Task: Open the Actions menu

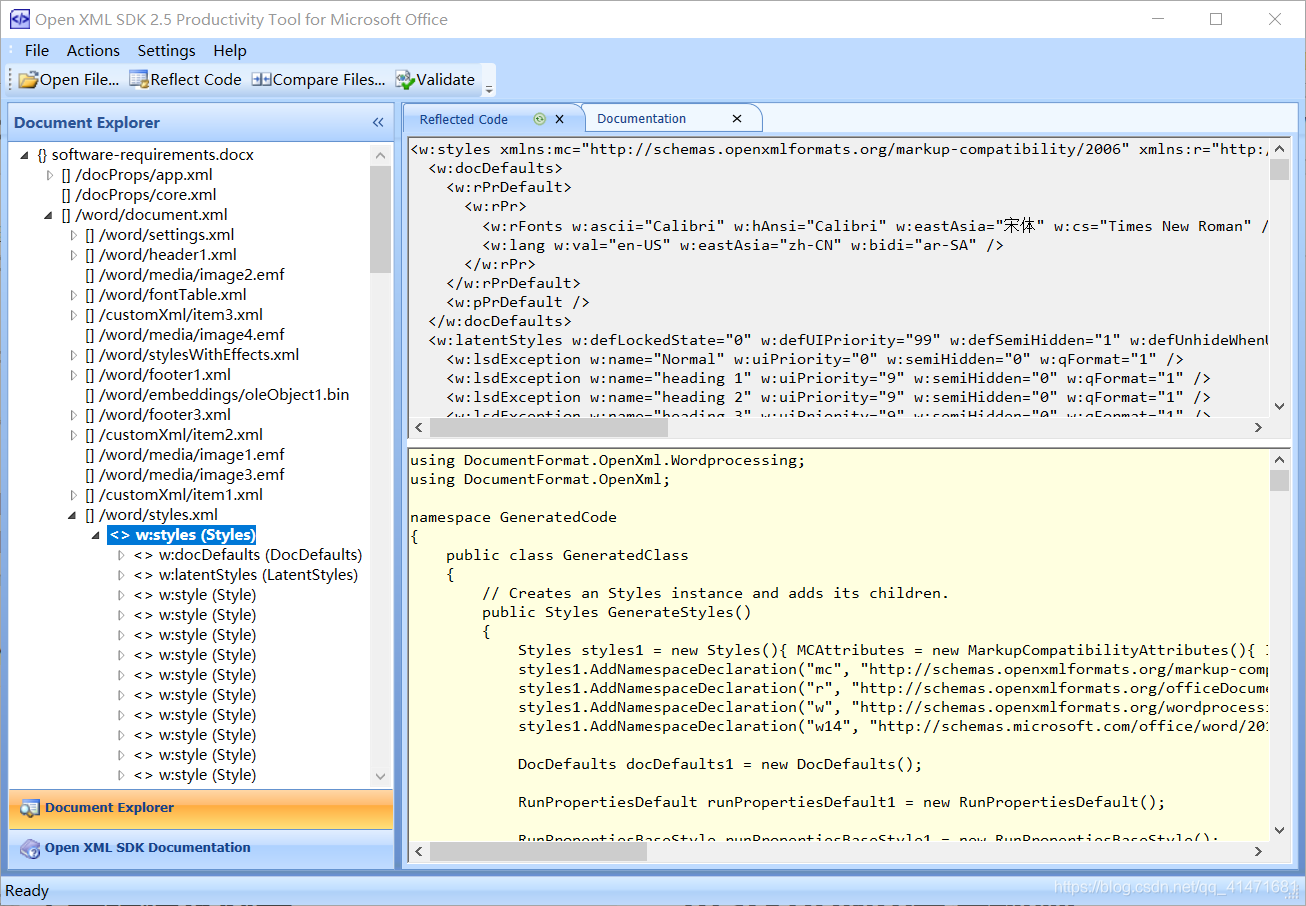Action: (x=93, y=51)
